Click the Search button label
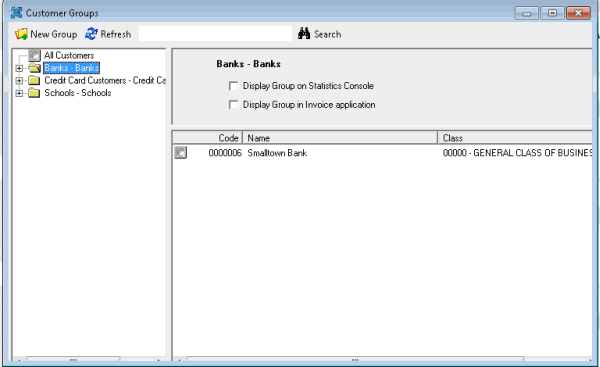 328,34
